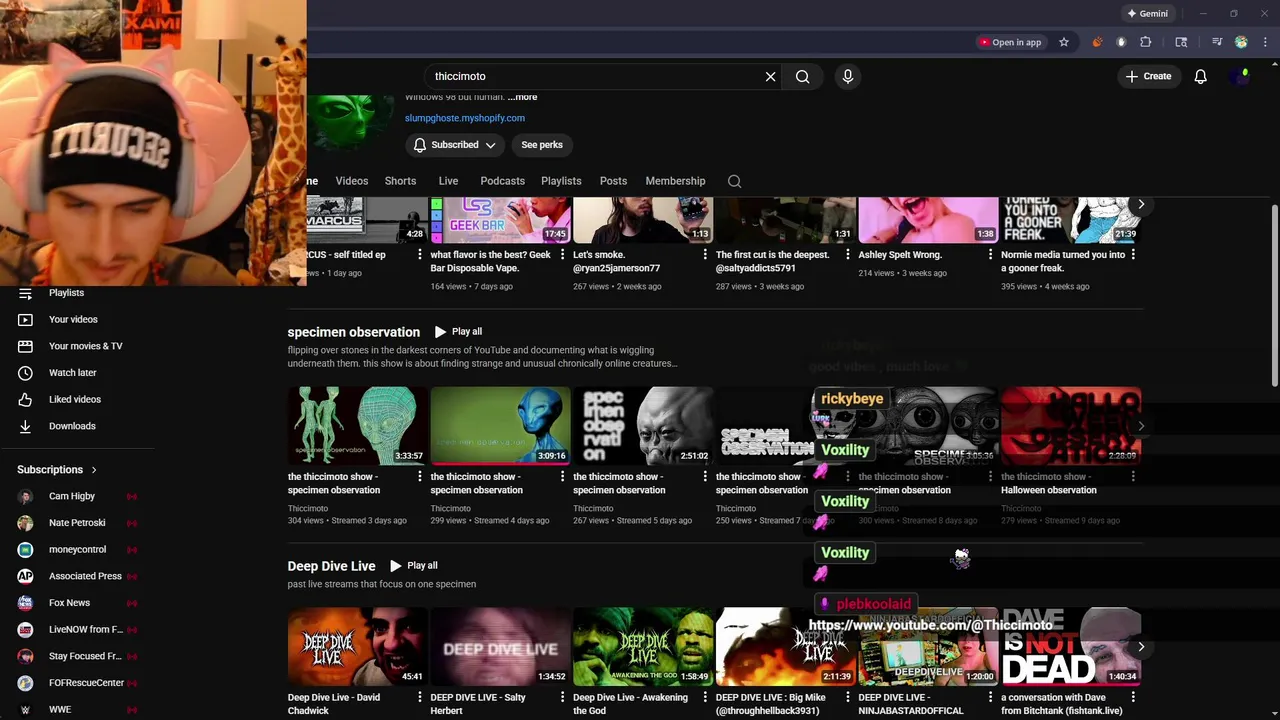Switch to the Shorts tab
The height and width of the screenshot is (720, 1280).
pos(400,181)
